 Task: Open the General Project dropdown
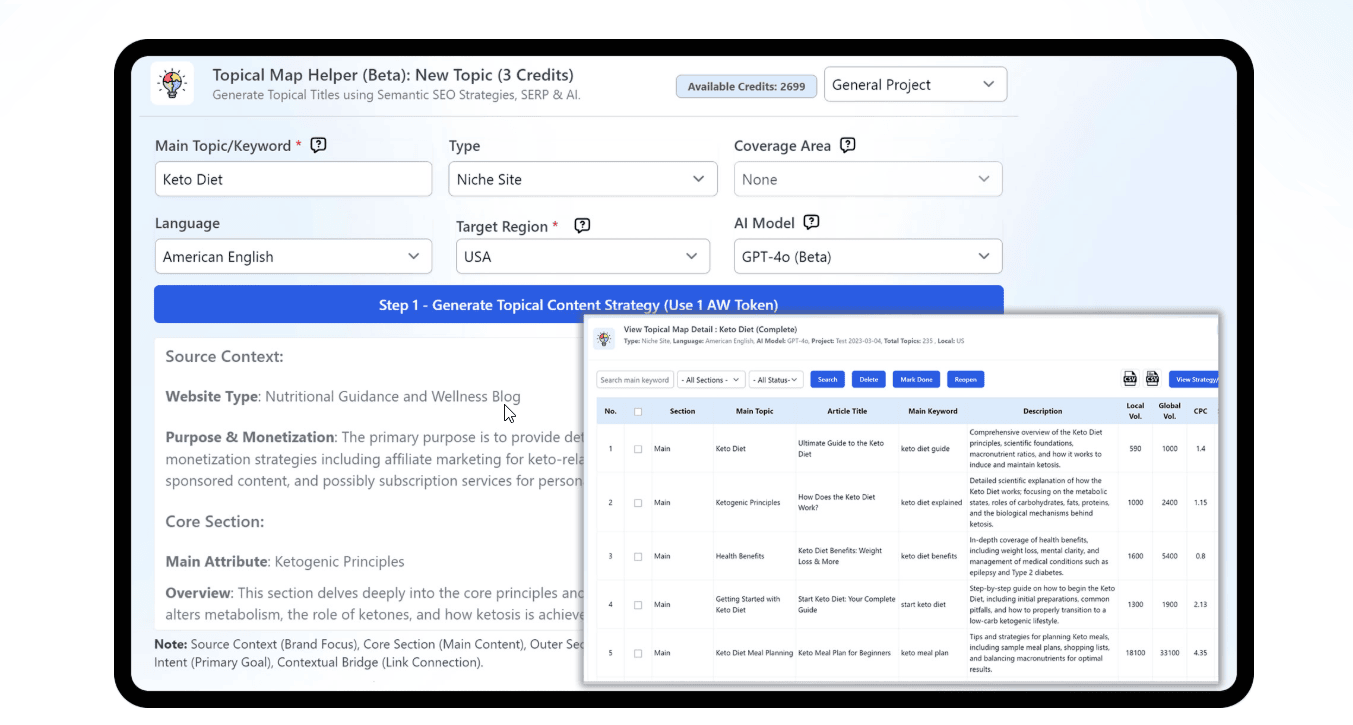[914, 85]
